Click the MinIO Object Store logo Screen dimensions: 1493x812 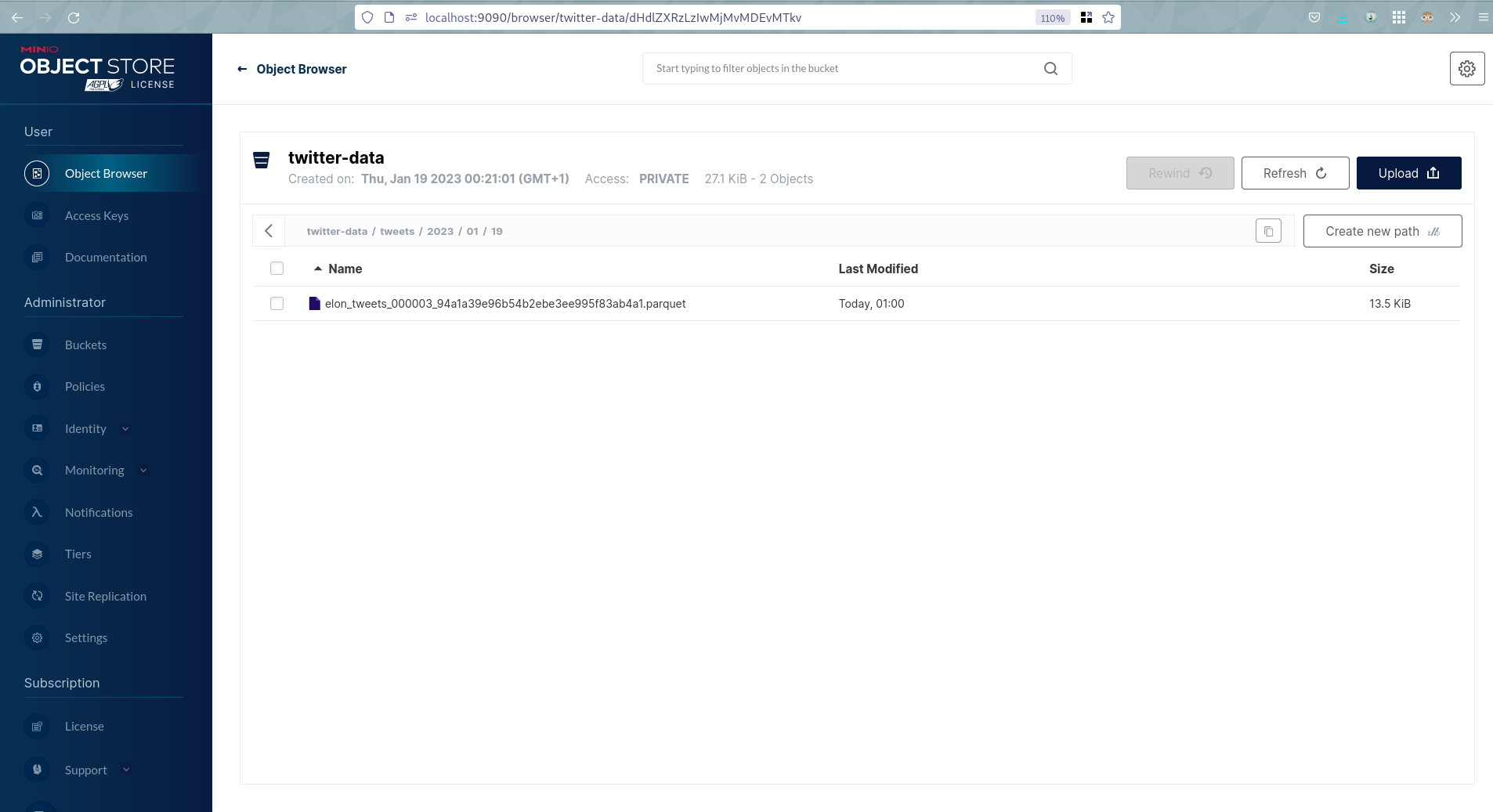(97, 69)
